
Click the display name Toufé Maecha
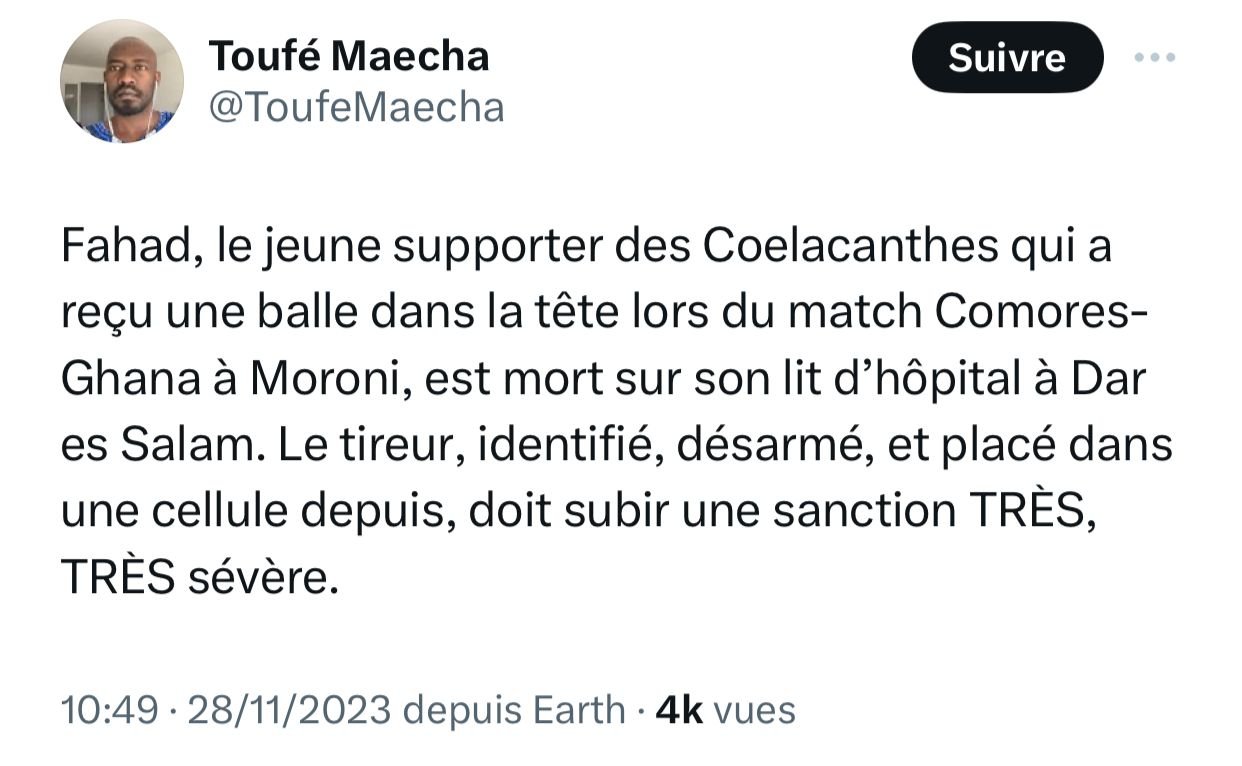click(349, 56)
